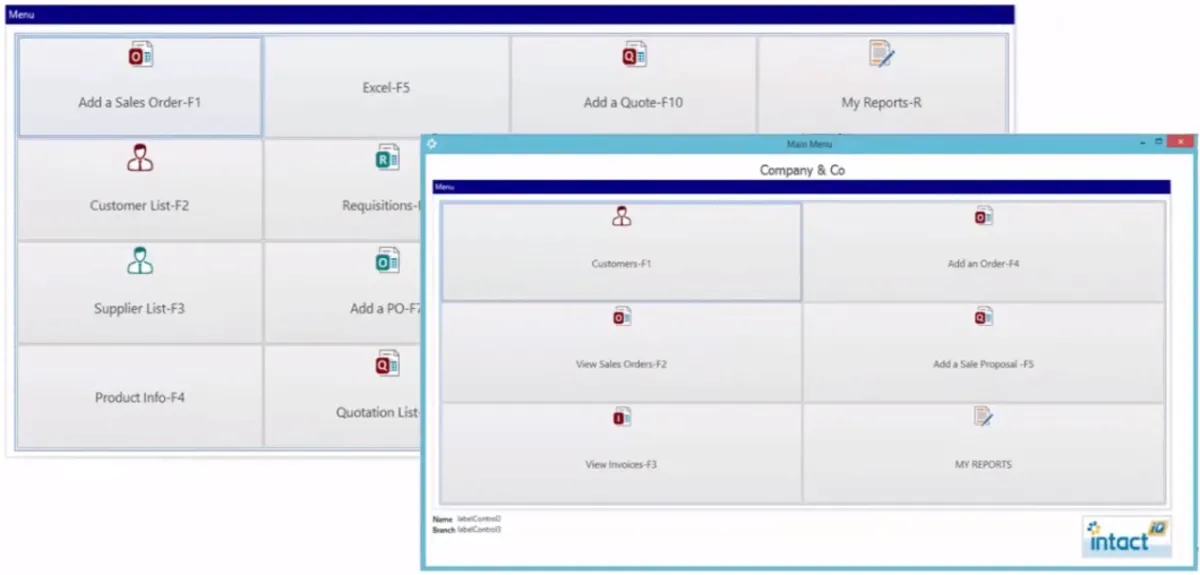Click the Menu title bar of back window
Viewport: 1200px width, 575px height.
tap(510, 14)
